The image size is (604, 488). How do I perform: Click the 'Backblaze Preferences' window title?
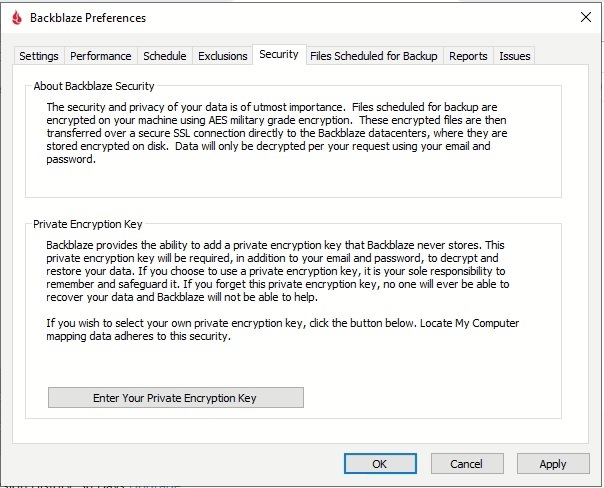point(88,18)
